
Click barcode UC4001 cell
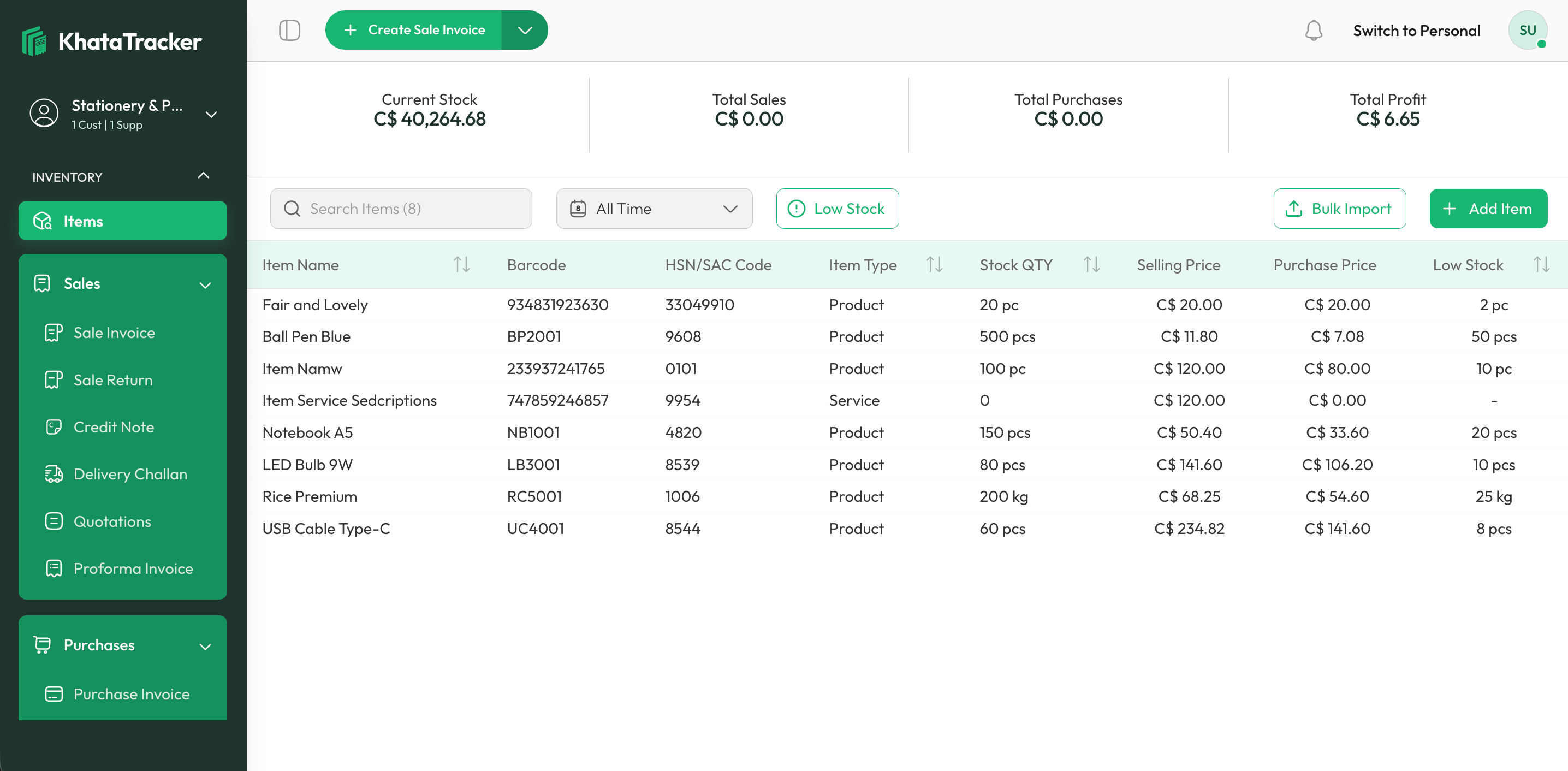(x=536, y=529)
